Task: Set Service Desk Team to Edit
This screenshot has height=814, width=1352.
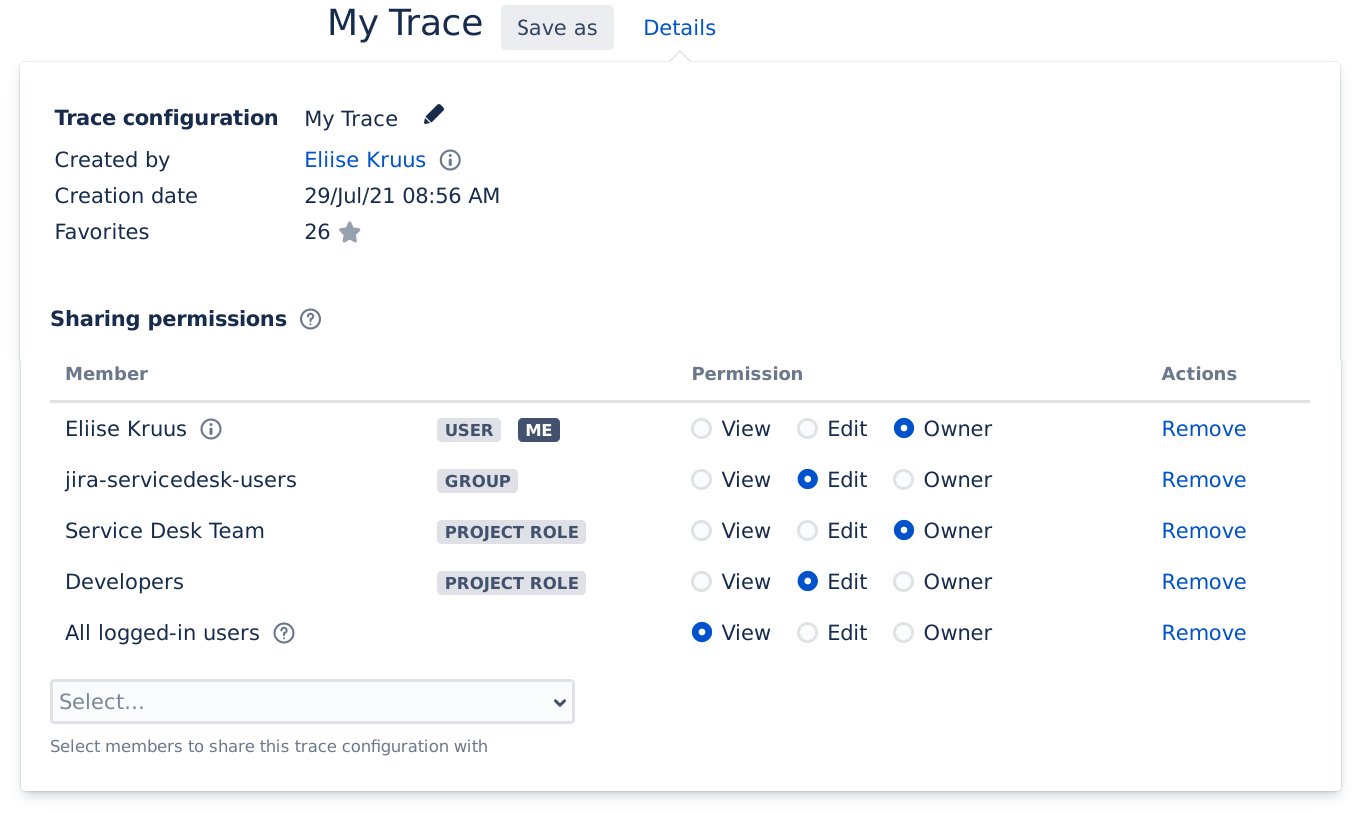Action: 808,531
